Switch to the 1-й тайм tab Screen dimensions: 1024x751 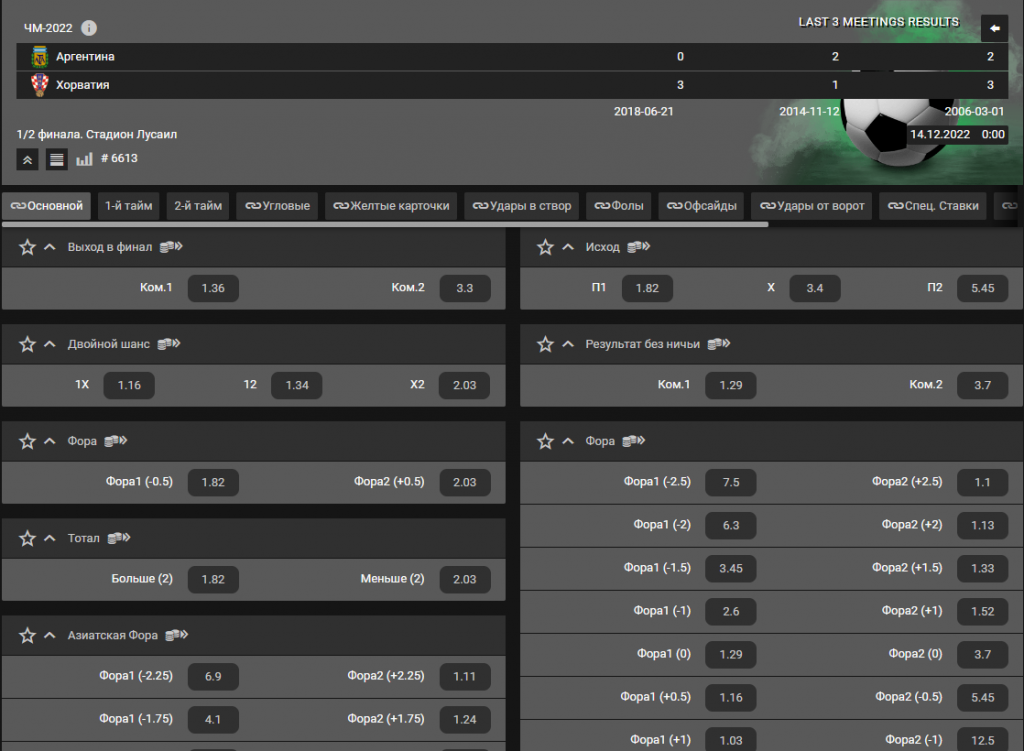(x=129, y=206)
